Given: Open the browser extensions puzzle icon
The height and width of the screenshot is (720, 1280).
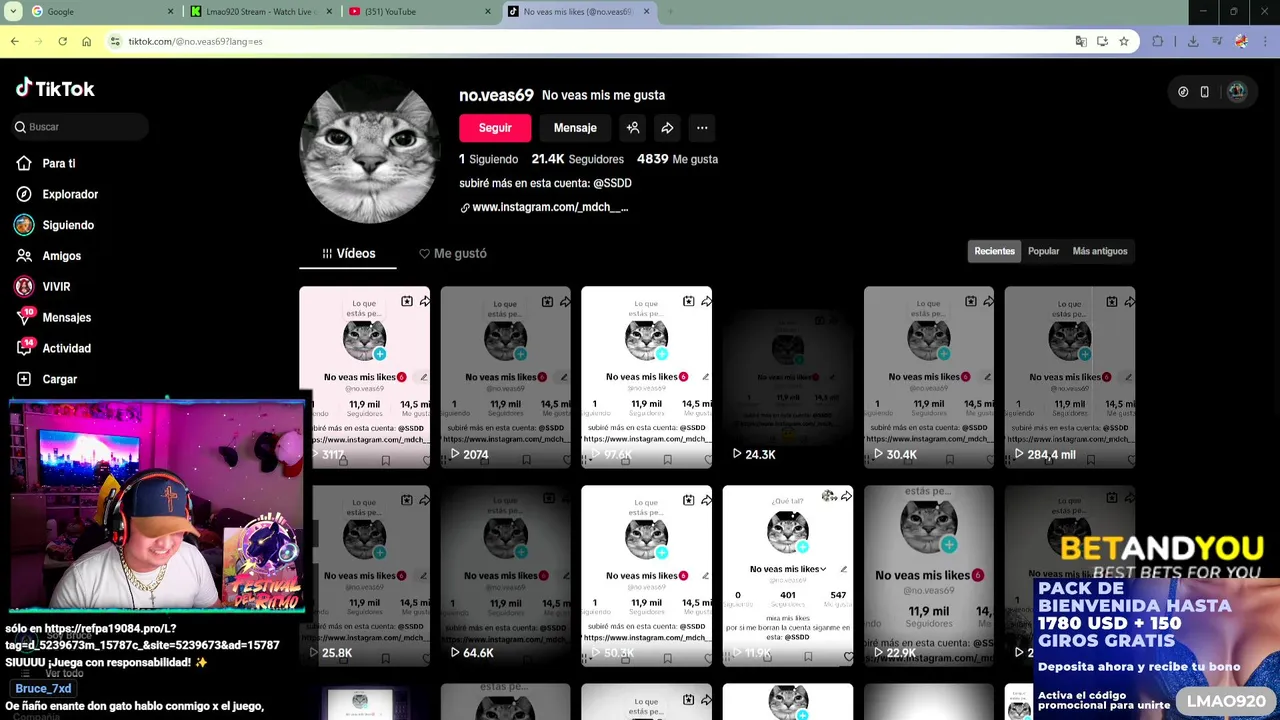Looking at the screenshot, I should pyautogui.click(x=1158, y=41).
